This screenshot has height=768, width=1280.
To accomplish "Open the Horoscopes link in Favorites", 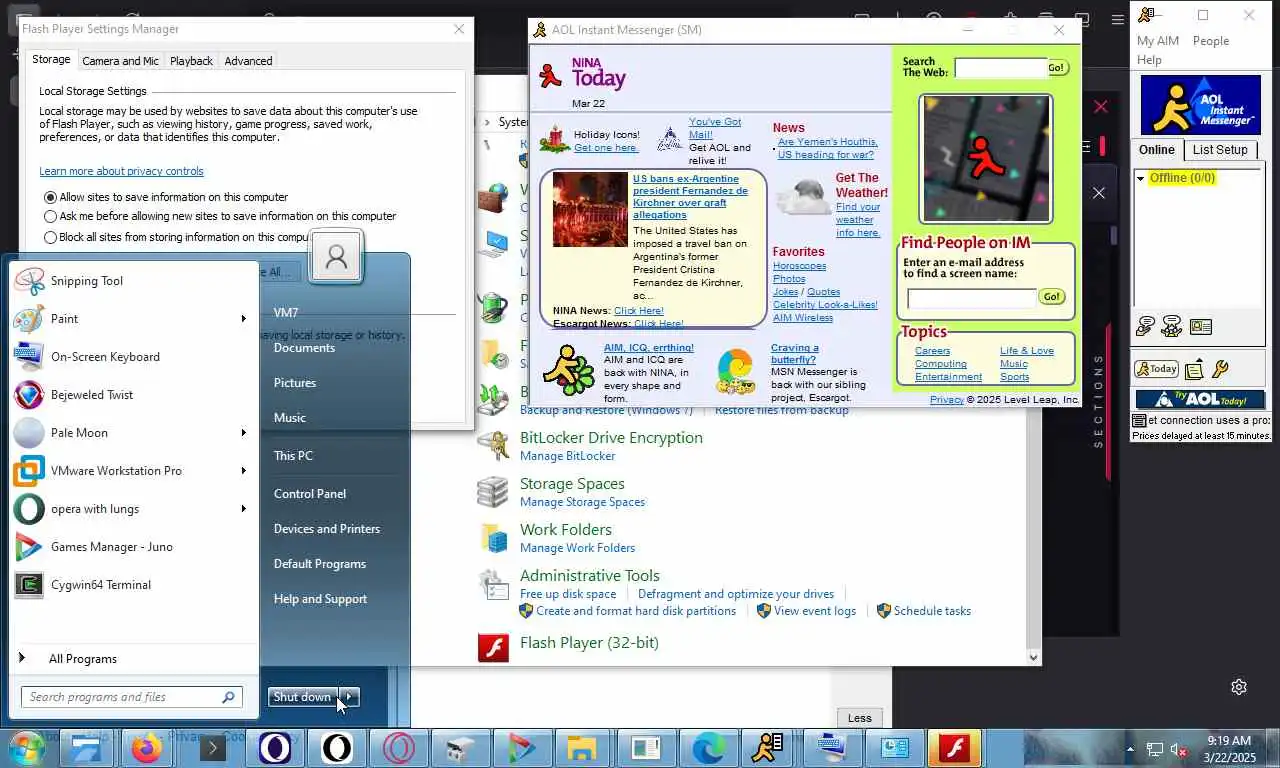I will (799, 266).
